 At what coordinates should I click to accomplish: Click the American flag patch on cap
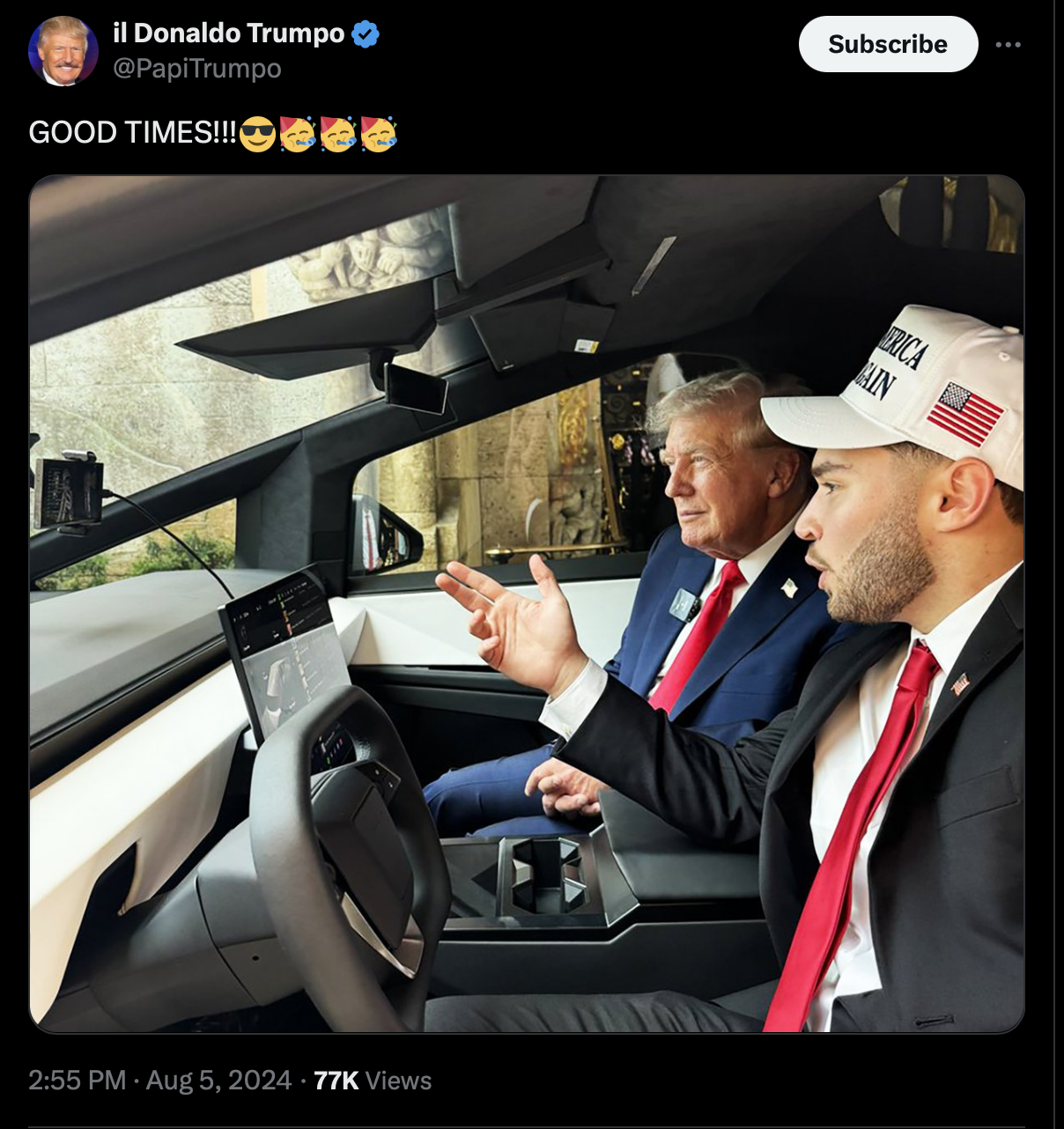tap(964, 414)
